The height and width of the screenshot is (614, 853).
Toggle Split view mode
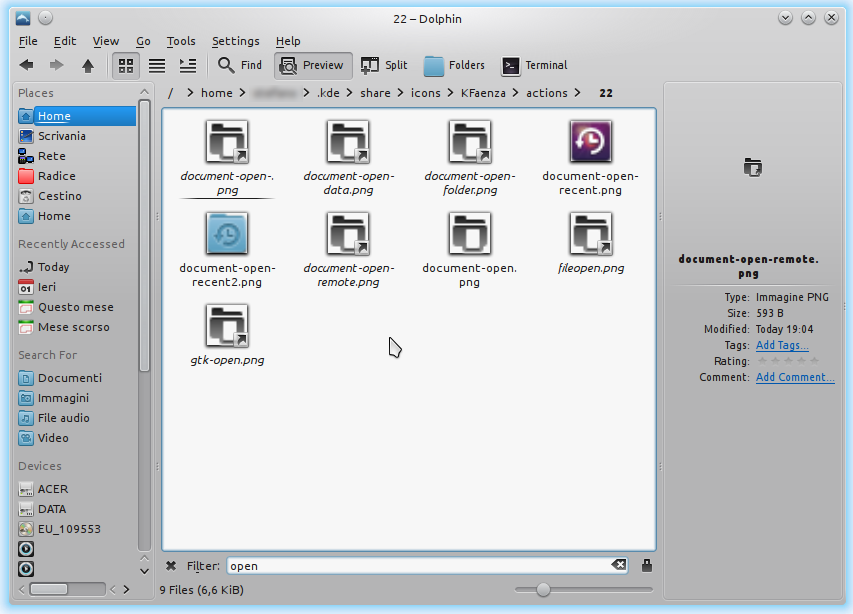[384, 66]
